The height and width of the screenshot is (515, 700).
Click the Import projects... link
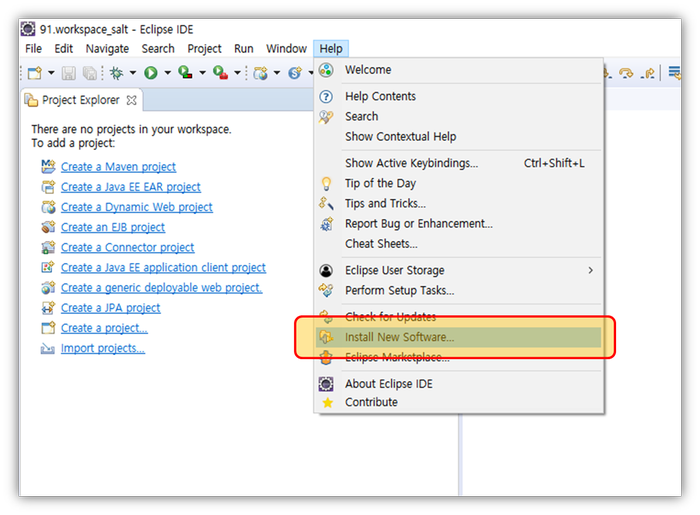tap(103, 348)
